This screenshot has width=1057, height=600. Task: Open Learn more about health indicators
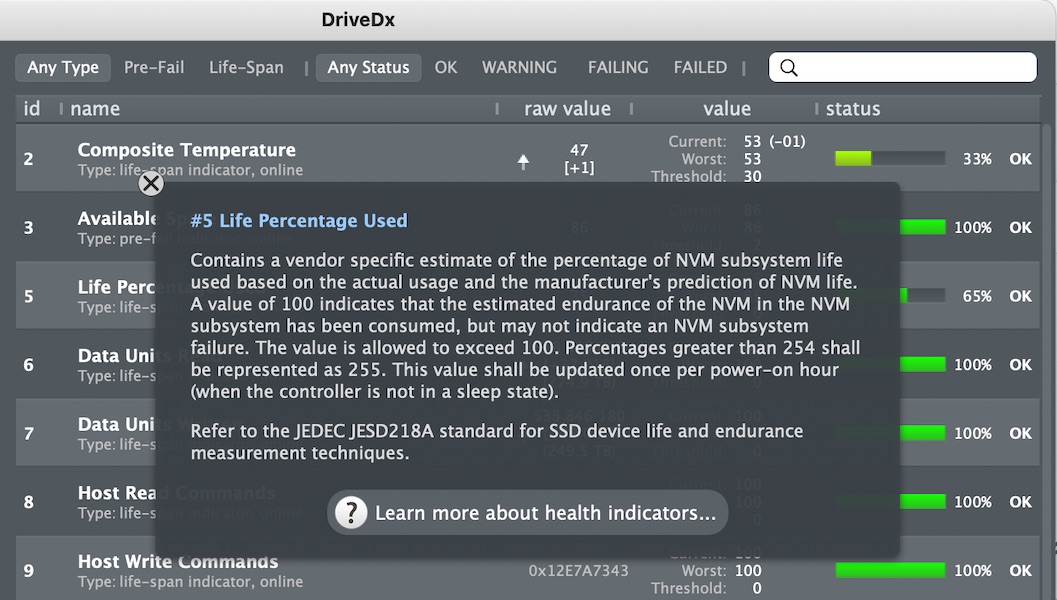[x=528, y=513]
